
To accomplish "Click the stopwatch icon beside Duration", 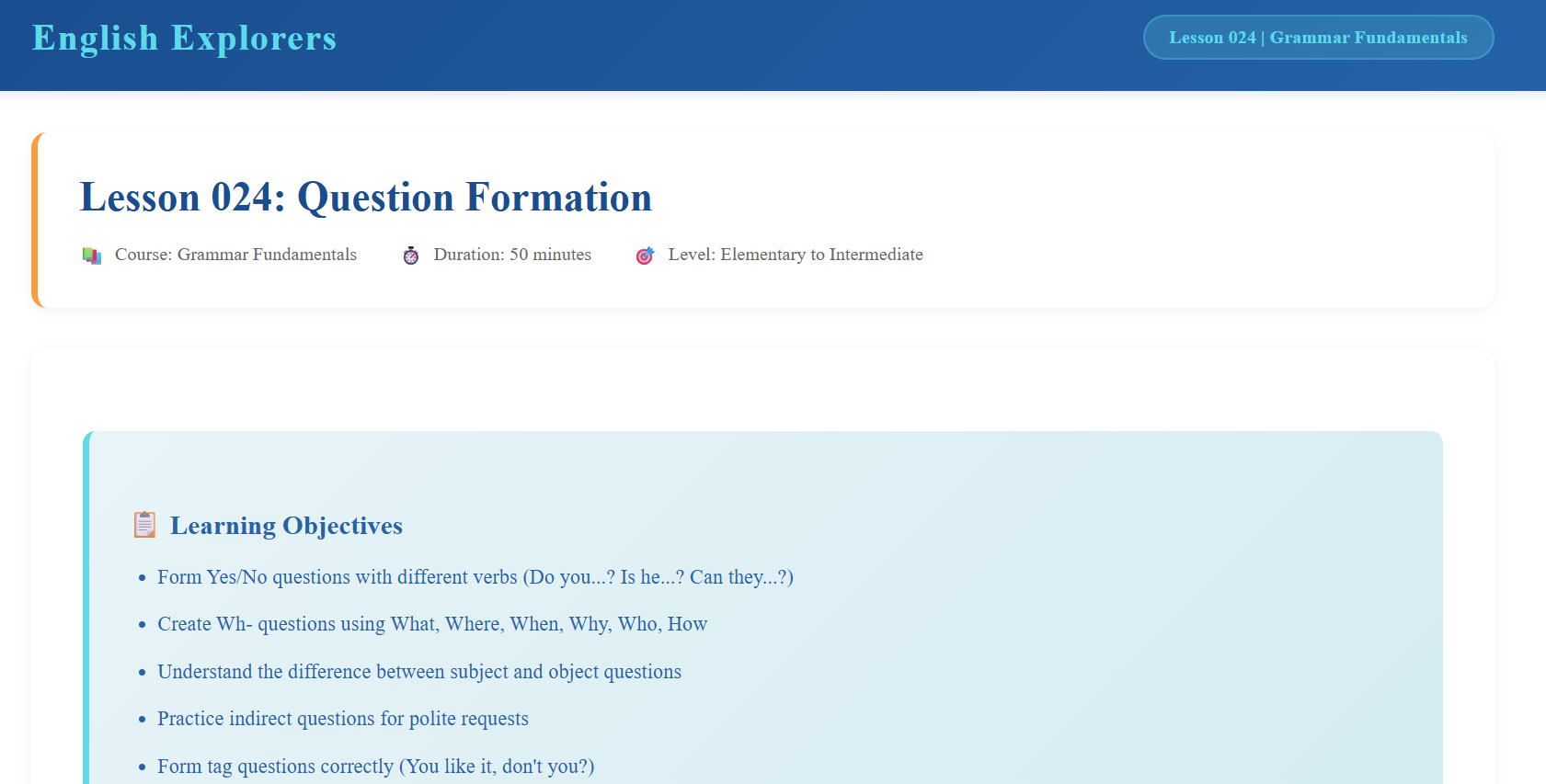I will 411,256.
